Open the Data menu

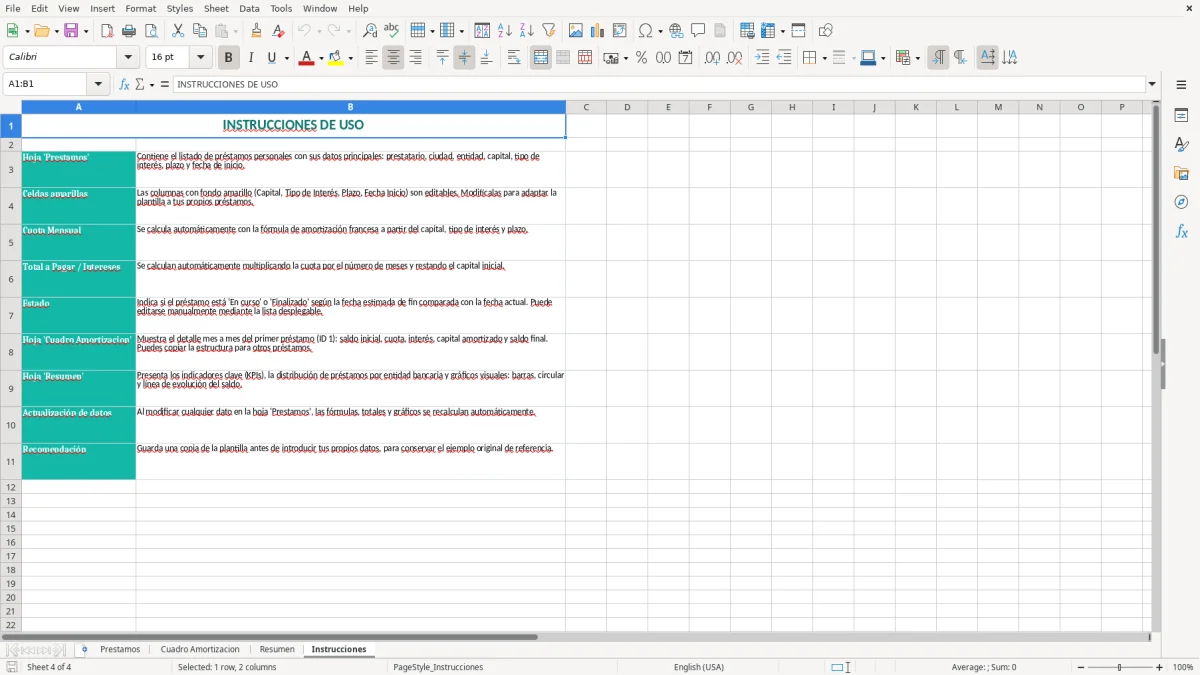pos(249,8)
